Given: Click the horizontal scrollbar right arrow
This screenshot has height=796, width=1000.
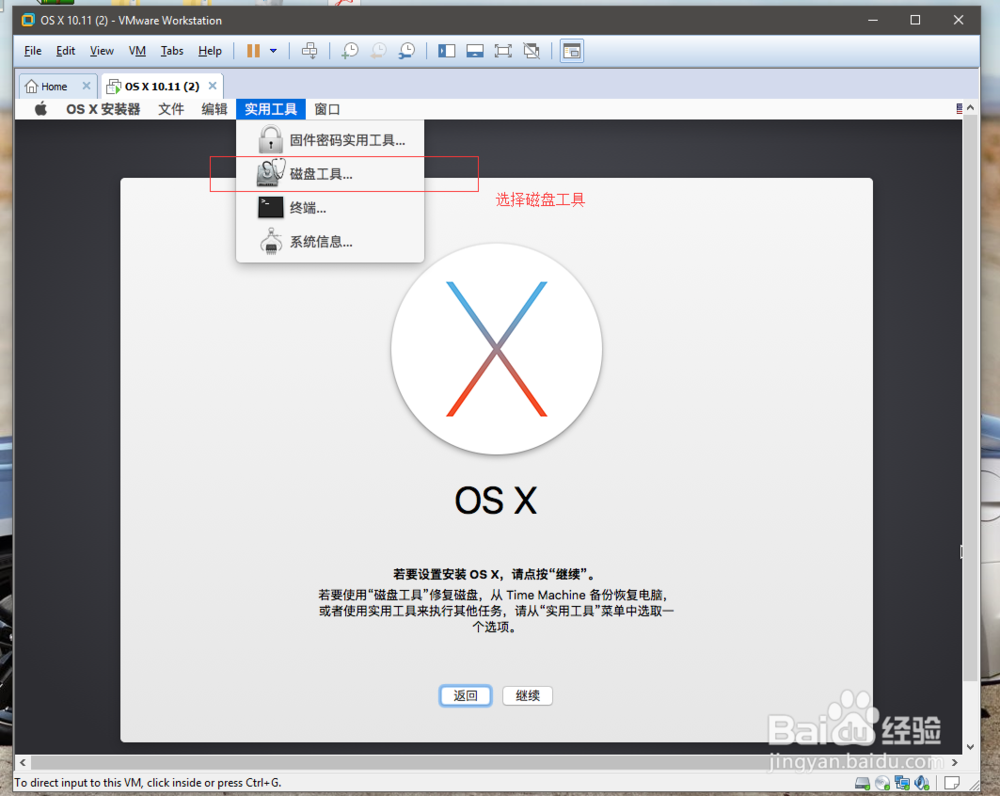Looking at the screenshot, I should pos(955,762).
